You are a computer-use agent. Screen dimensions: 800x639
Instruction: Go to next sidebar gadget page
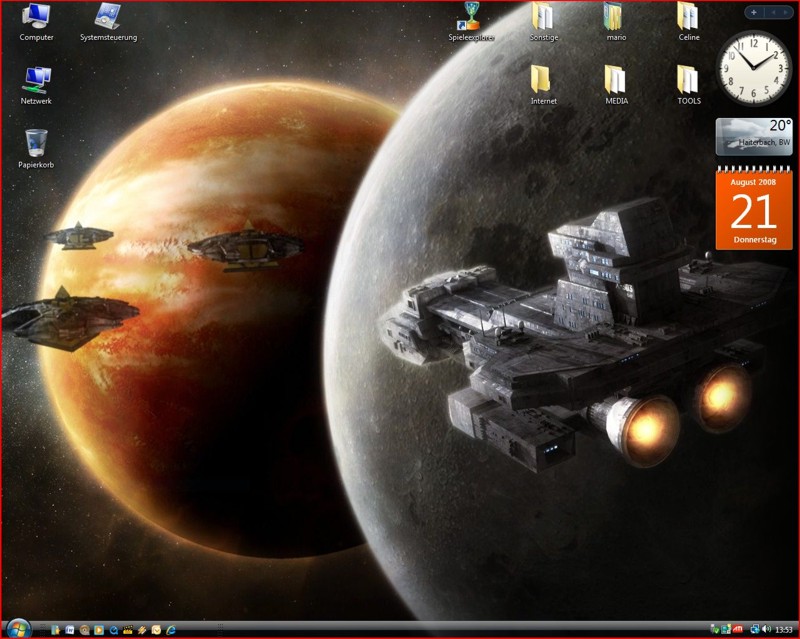point(783,12)
